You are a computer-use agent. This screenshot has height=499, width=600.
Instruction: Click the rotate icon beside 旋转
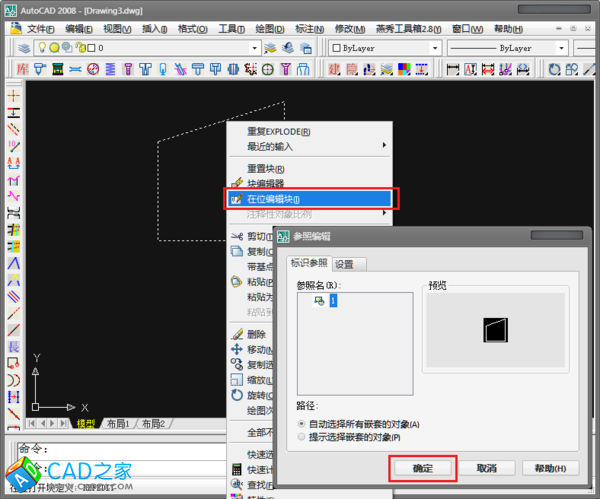237,395
